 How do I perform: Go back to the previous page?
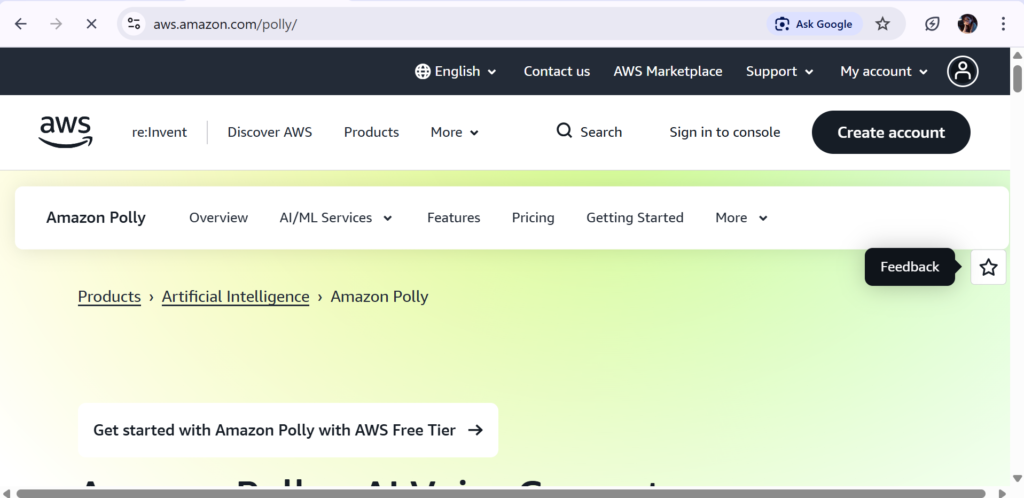point(21,24)
